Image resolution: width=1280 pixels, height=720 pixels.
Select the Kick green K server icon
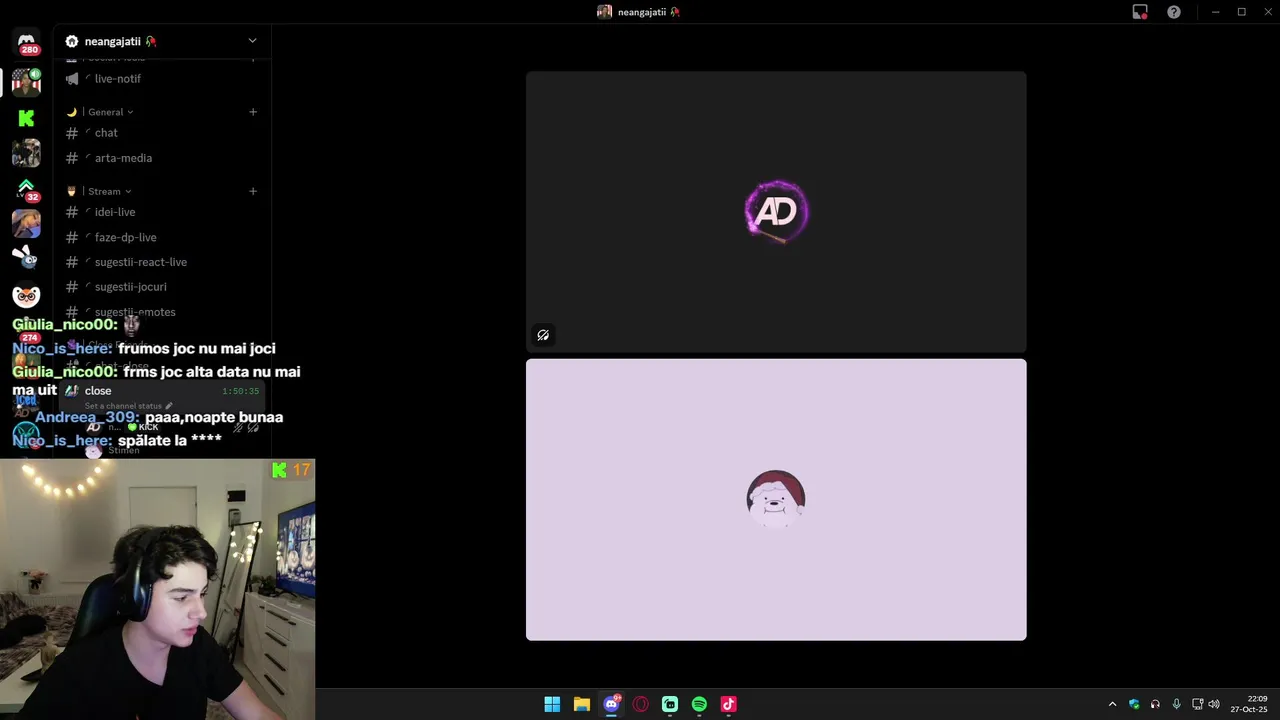(26, 118)
